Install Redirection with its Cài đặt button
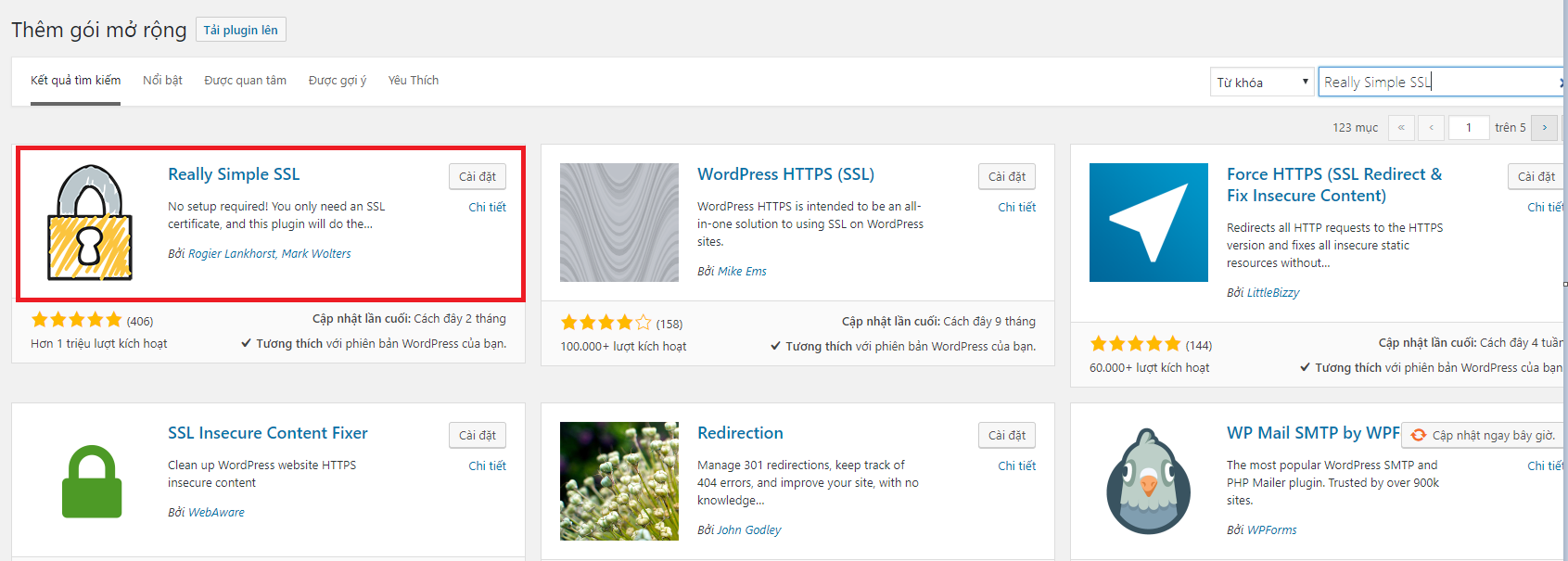Viewport: 1568px width, 561px height. coord(1007,435)
